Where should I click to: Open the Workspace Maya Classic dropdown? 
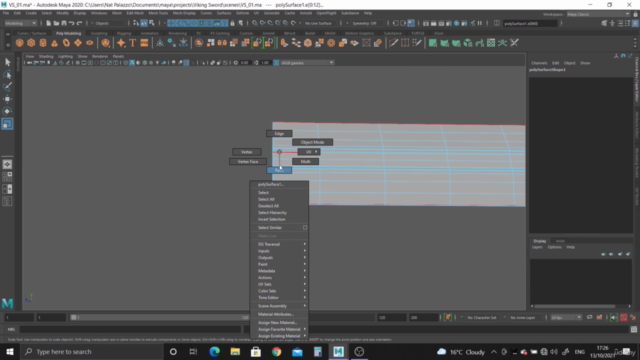tap(598, 14)
